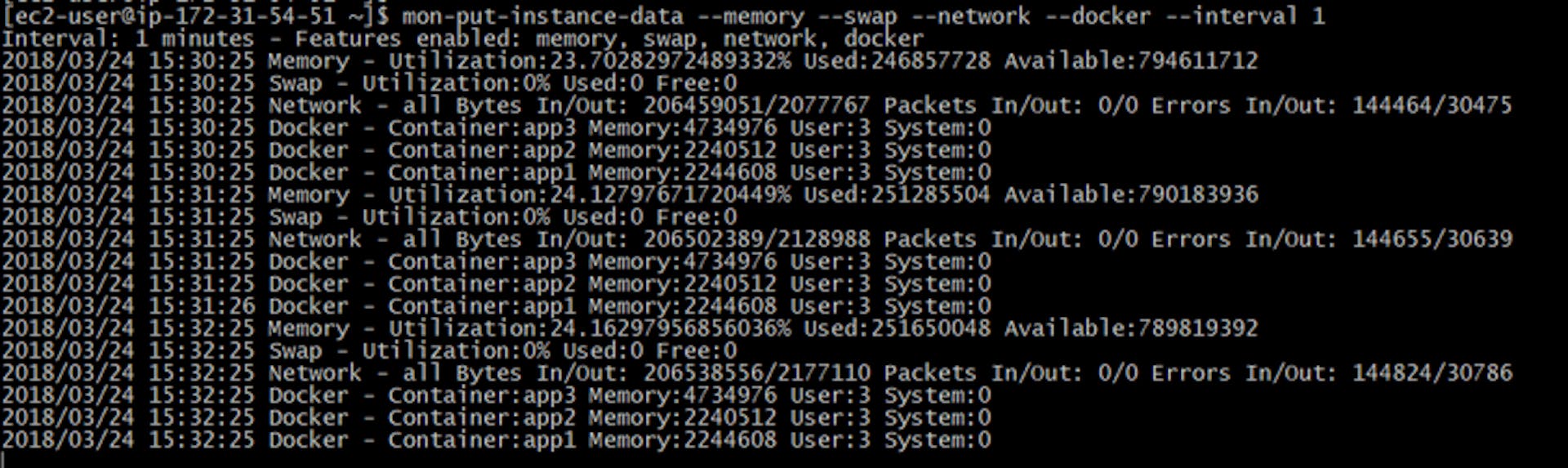The height and width of the screenshot is (468, 1568).
Task: Click Container:app3 at 15:30:25
Action: pyautogui.click(x=482, y=127)
